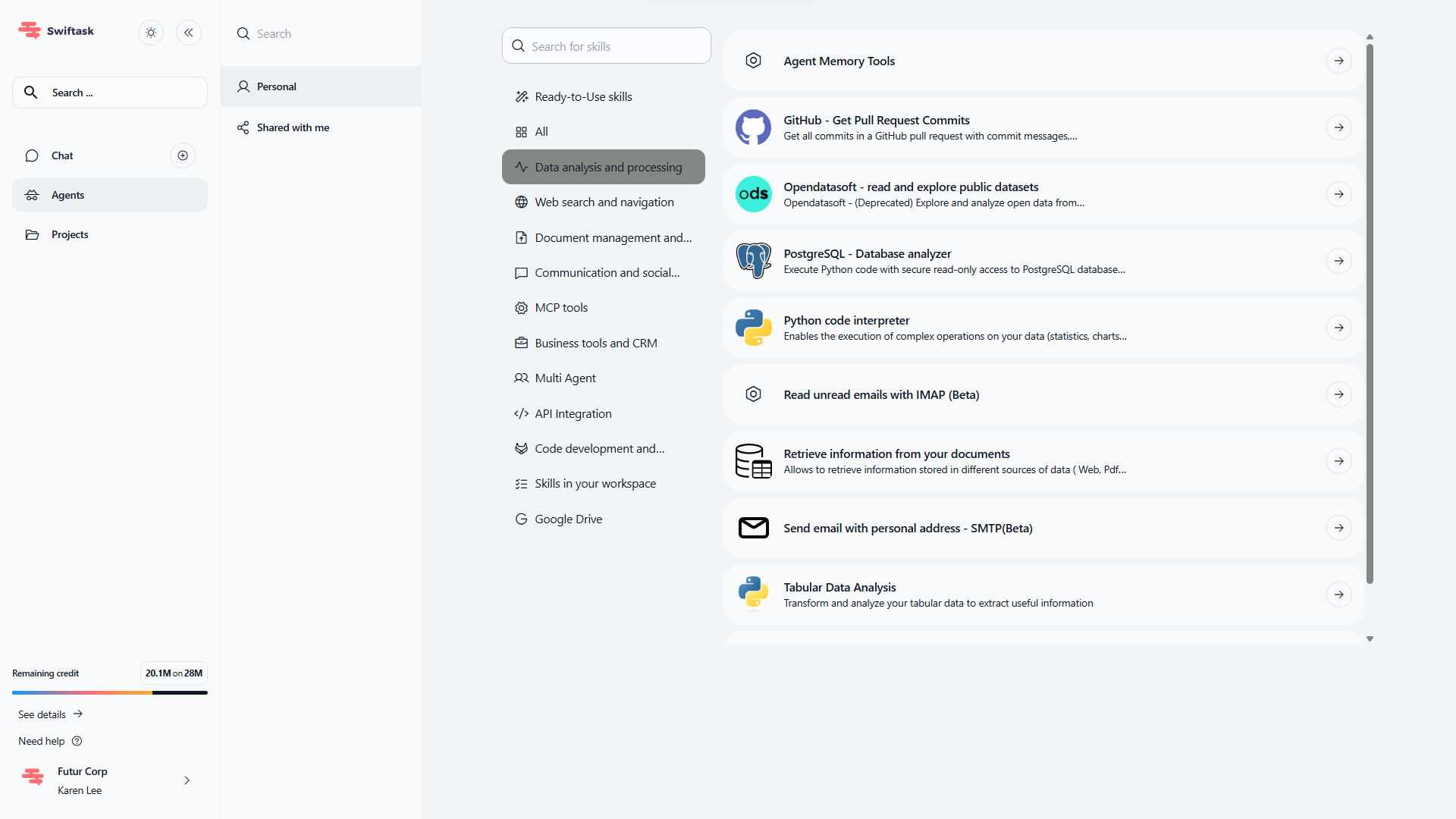Expand the Futur Corp workspace chevron
Viewport: 1456px width, 819px height.
point(187,780)
